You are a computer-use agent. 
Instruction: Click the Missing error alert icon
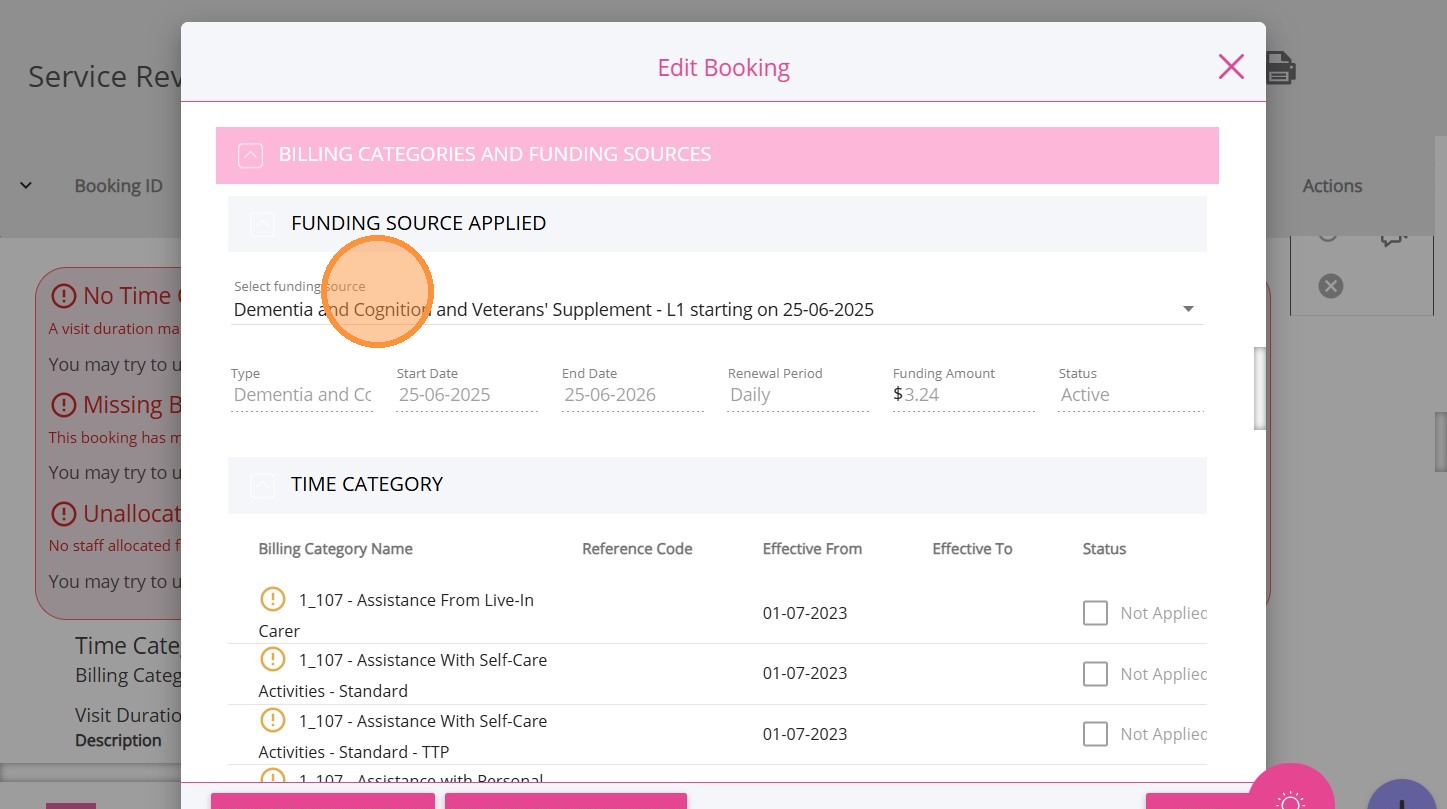[x=64, y=405]
